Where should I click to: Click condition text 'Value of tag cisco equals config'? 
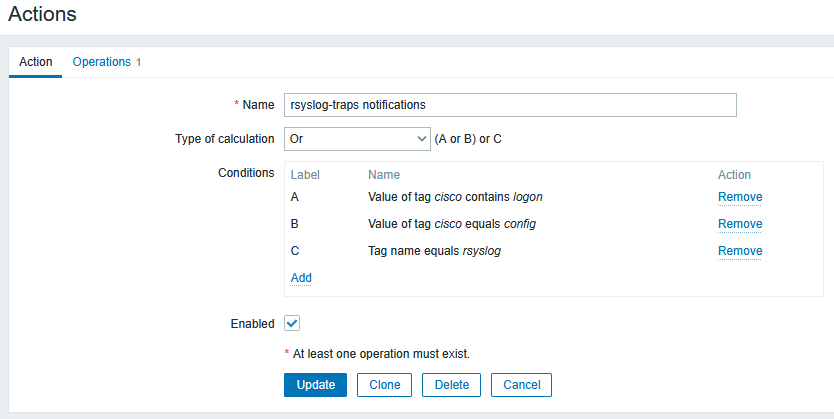click(x=451, y=224)
